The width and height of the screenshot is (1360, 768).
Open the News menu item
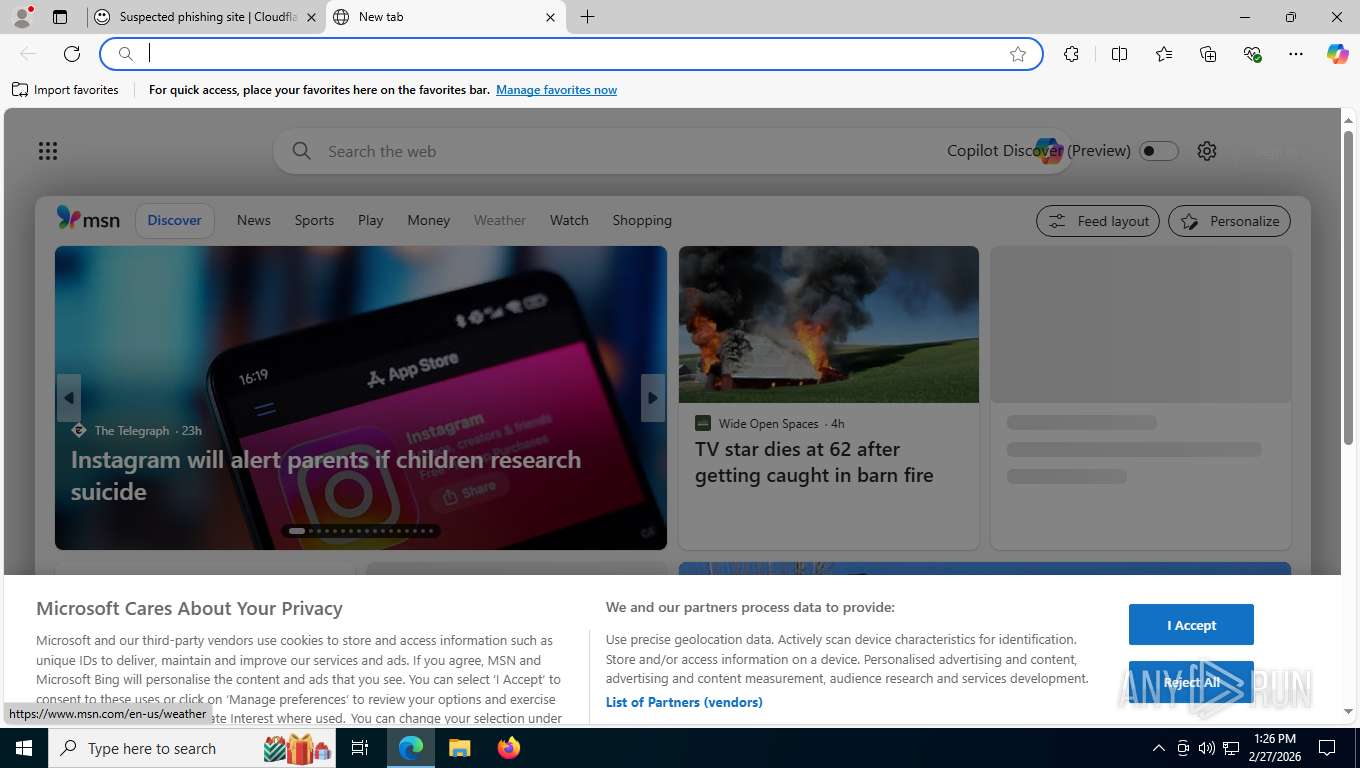click(x=254, y=220)
